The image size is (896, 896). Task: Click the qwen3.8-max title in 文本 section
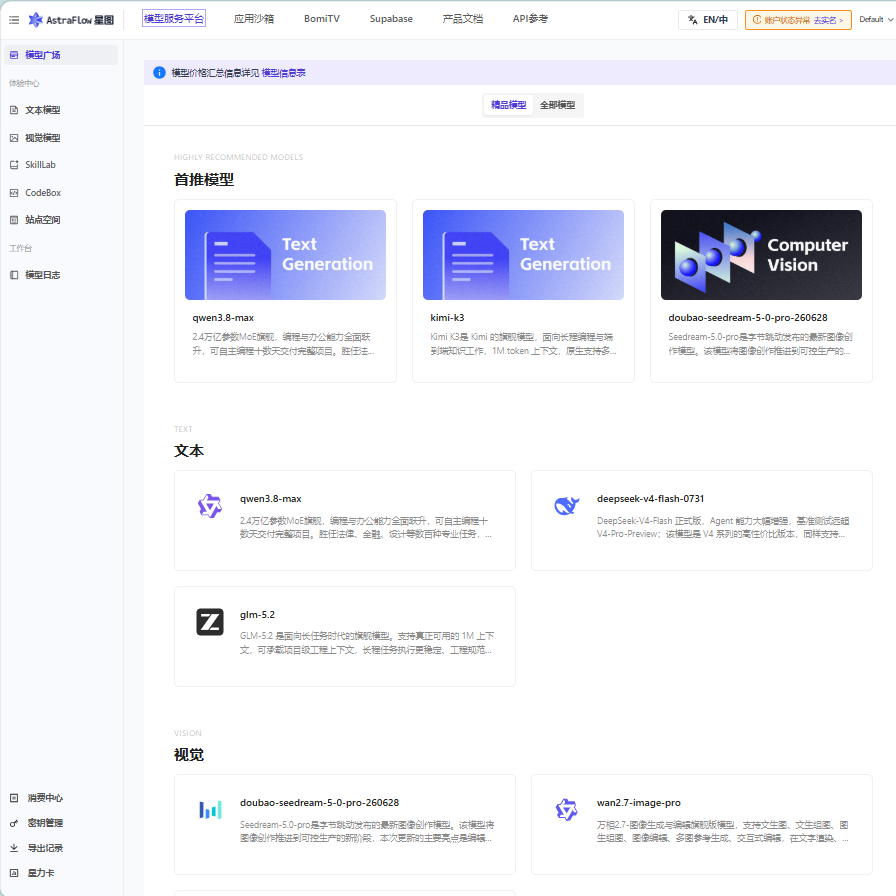270,499
